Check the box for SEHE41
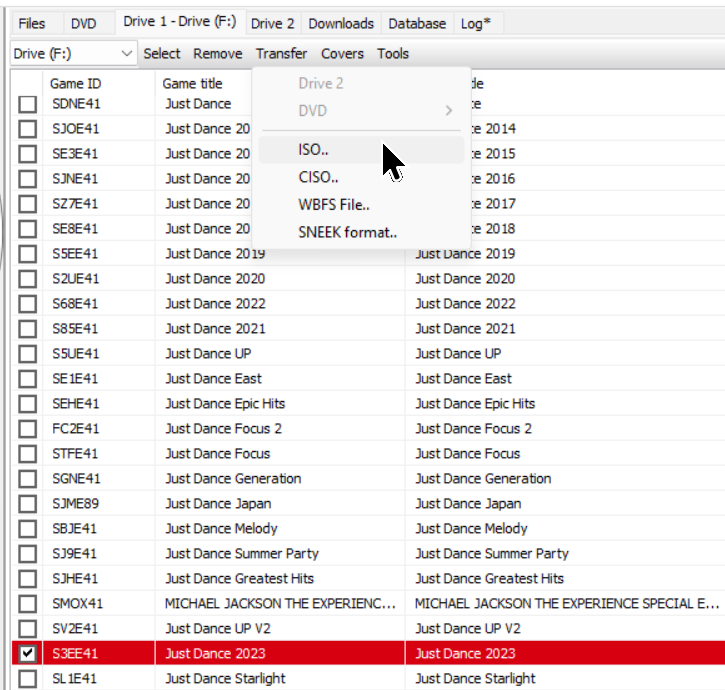 pyautogui.click(x=28, y=404)
